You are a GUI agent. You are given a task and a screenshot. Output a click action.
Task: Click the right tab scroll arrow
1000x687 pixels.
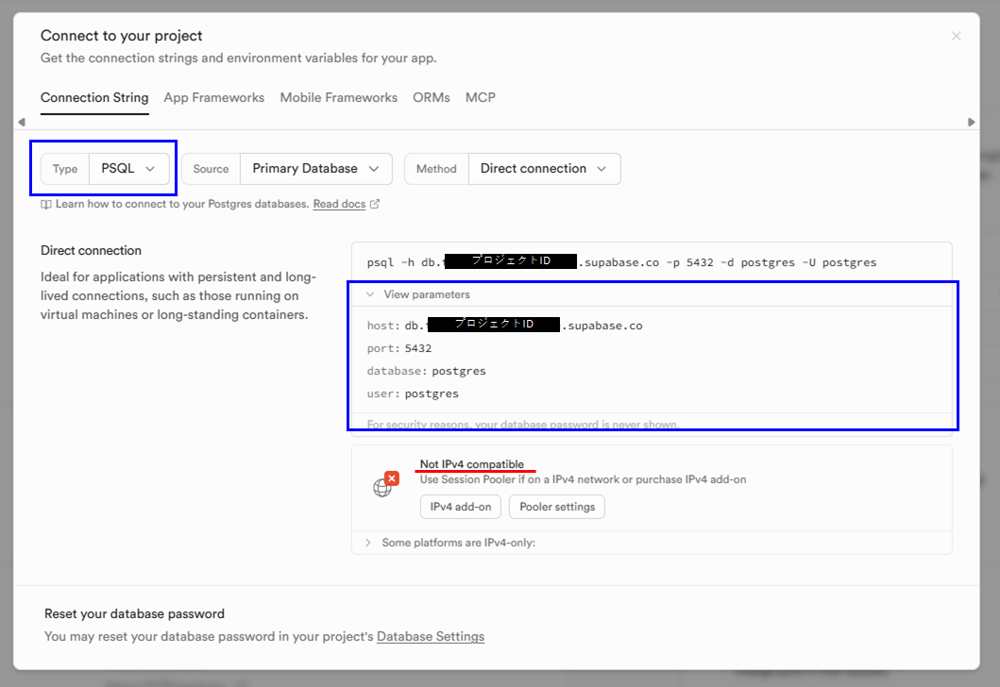[971, 122]
